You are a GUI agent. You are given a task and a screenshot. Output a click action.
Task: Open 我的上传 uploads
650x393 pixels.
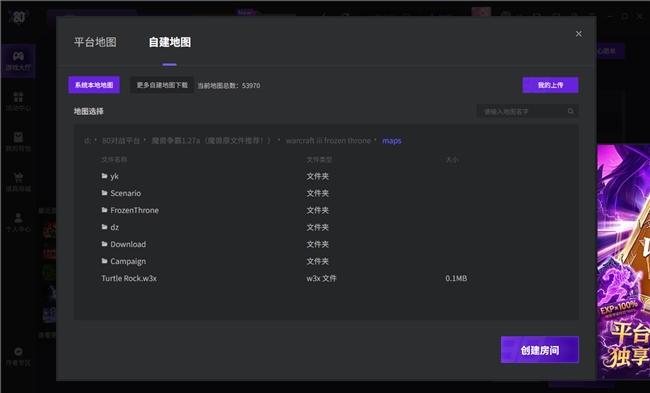tap(551, 85)
